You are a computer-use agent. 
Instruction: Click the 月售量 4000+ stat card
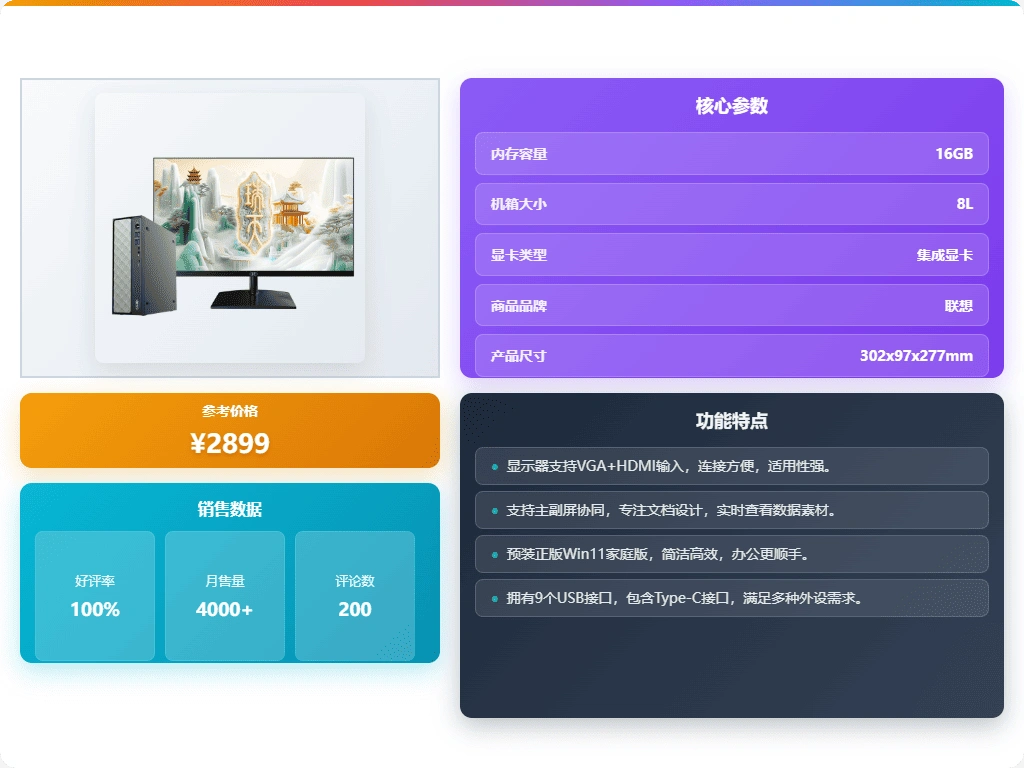coord(224,595)
